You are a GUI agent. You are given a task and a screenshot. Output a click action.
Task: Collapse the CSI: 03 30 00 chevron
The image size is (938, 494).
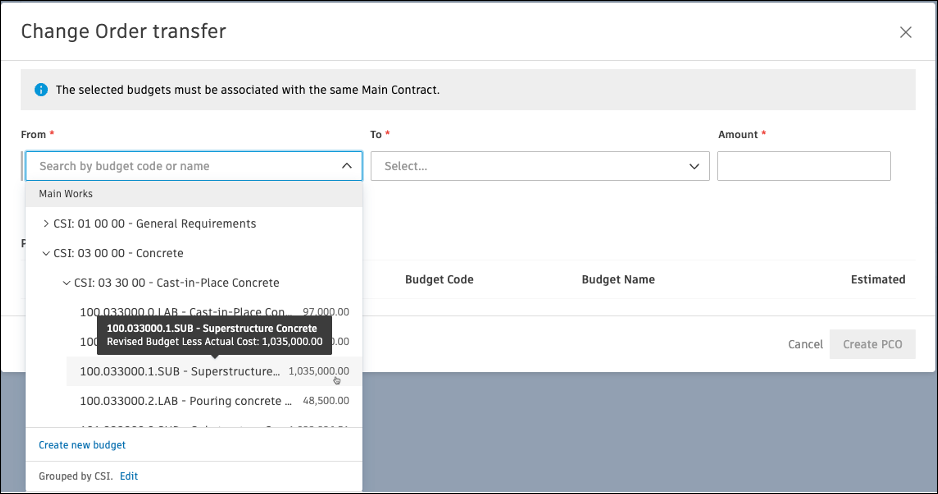pos(66,283)
